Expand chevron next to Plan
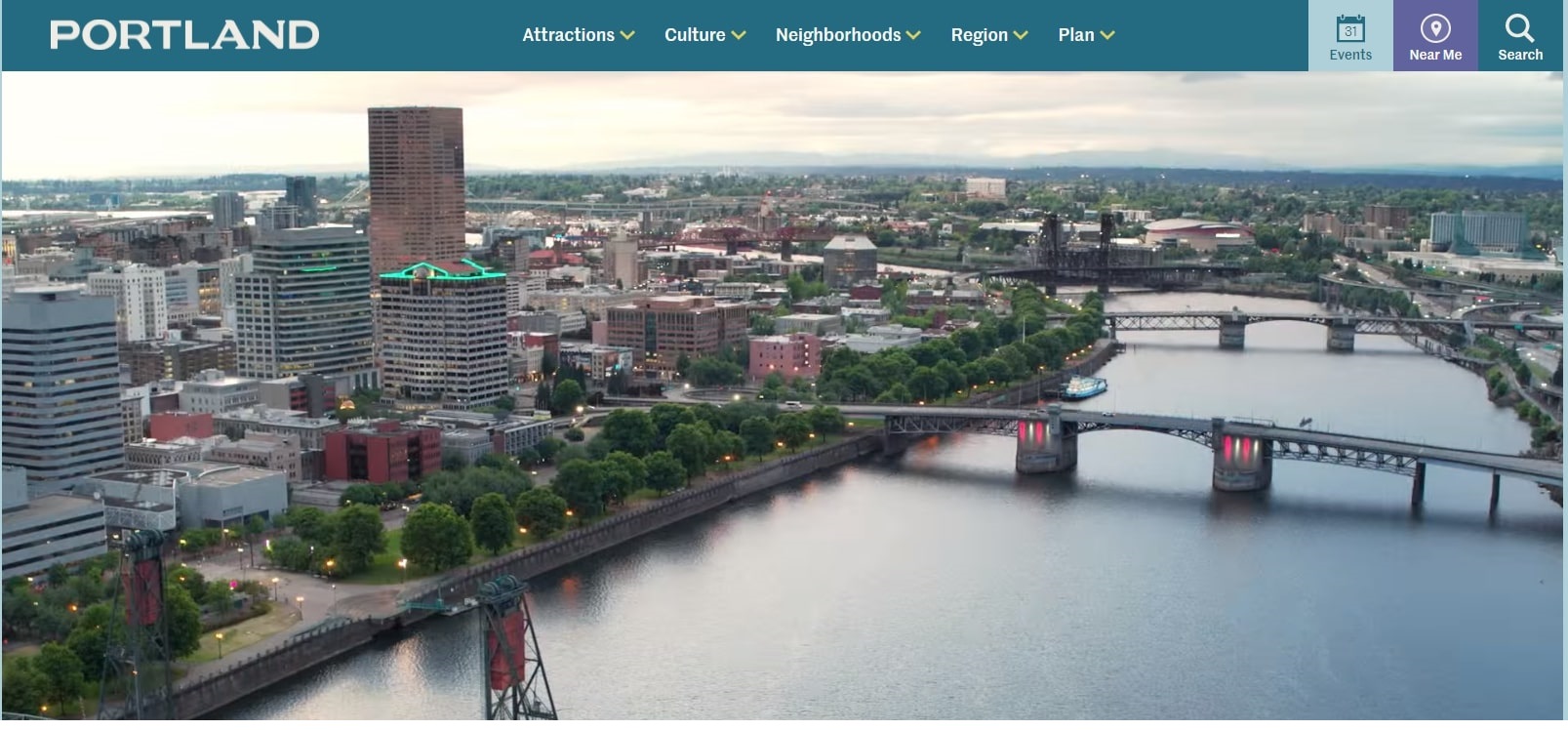Viewport: 1568px width, 730px height. 1107,35
